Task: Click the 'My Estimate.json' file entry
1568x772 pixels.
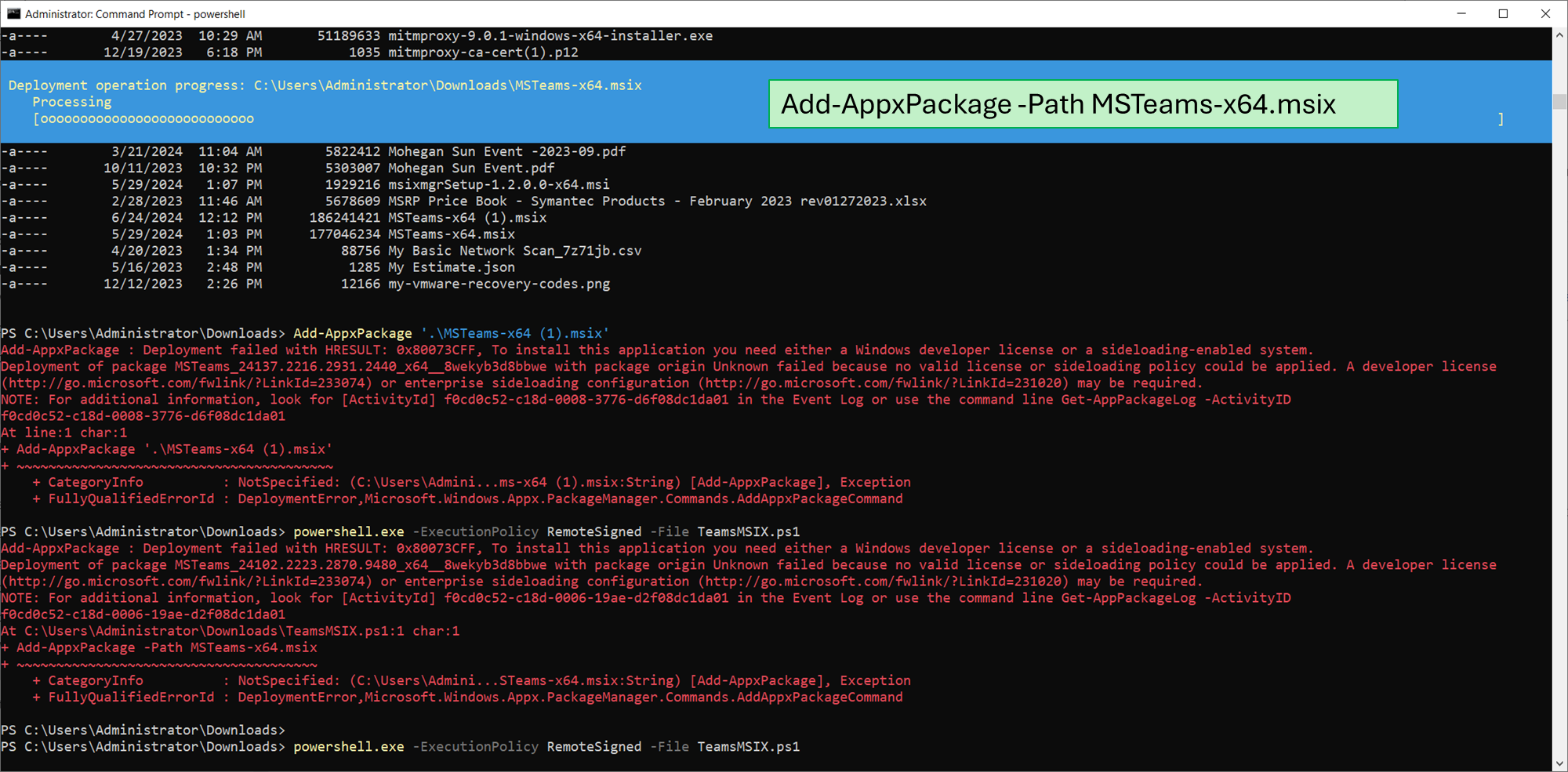Action: (x=452, y=267)
